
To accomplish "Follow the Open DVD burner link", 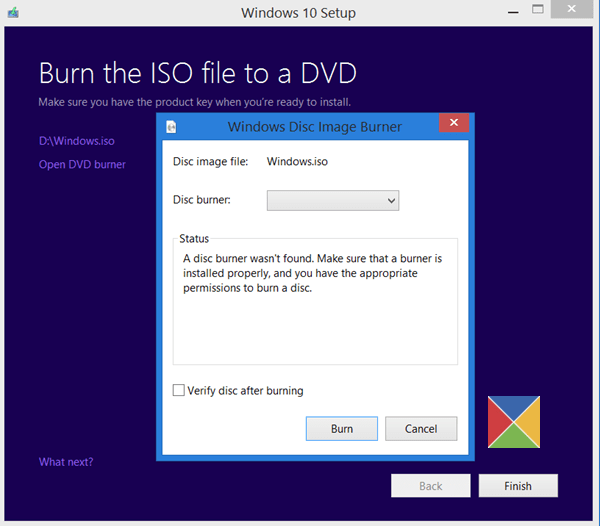I will [82, 164].
